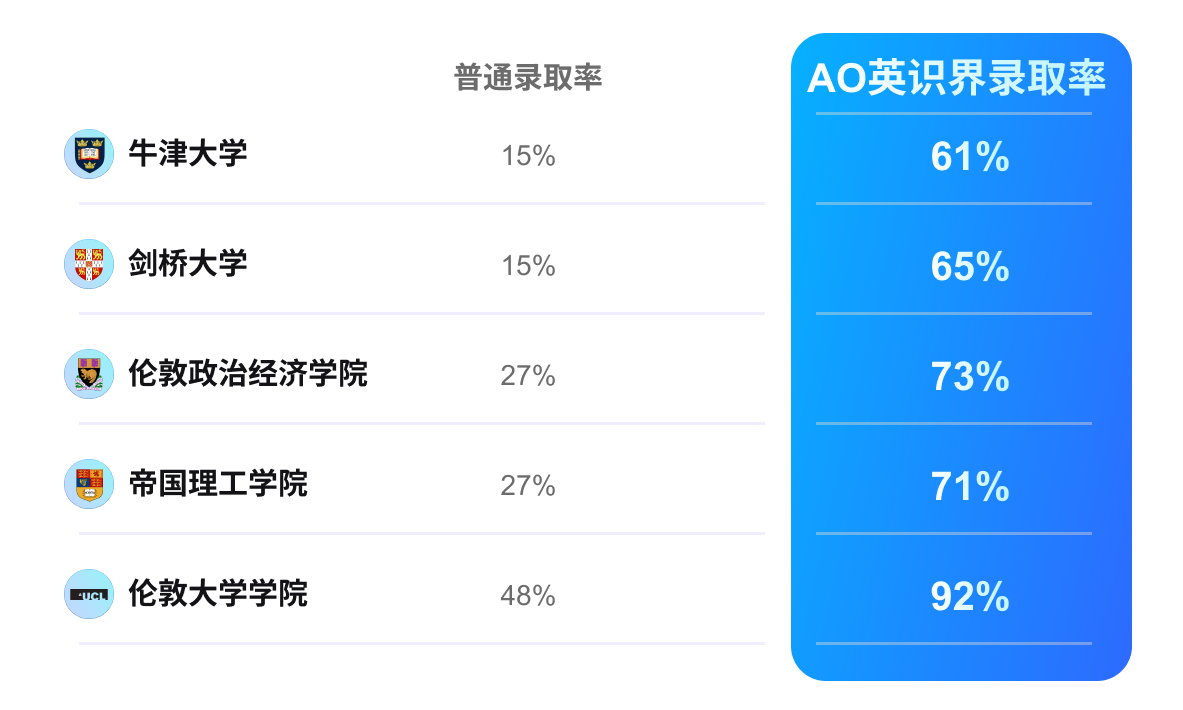1183x710 pixels.
Task: Click the 61% AO admission rate
Action: 969,157
